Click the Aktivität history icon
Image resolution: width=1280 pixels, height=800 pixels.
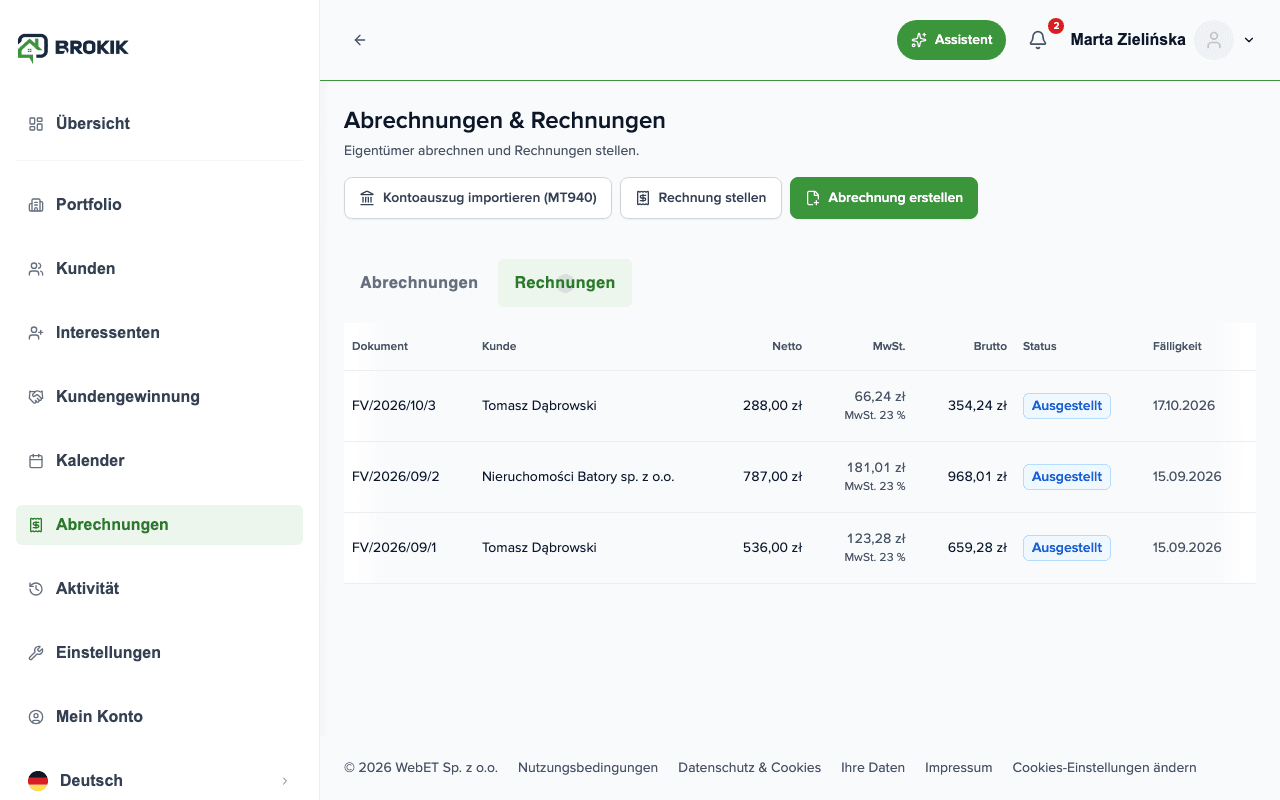coord(36,589)
